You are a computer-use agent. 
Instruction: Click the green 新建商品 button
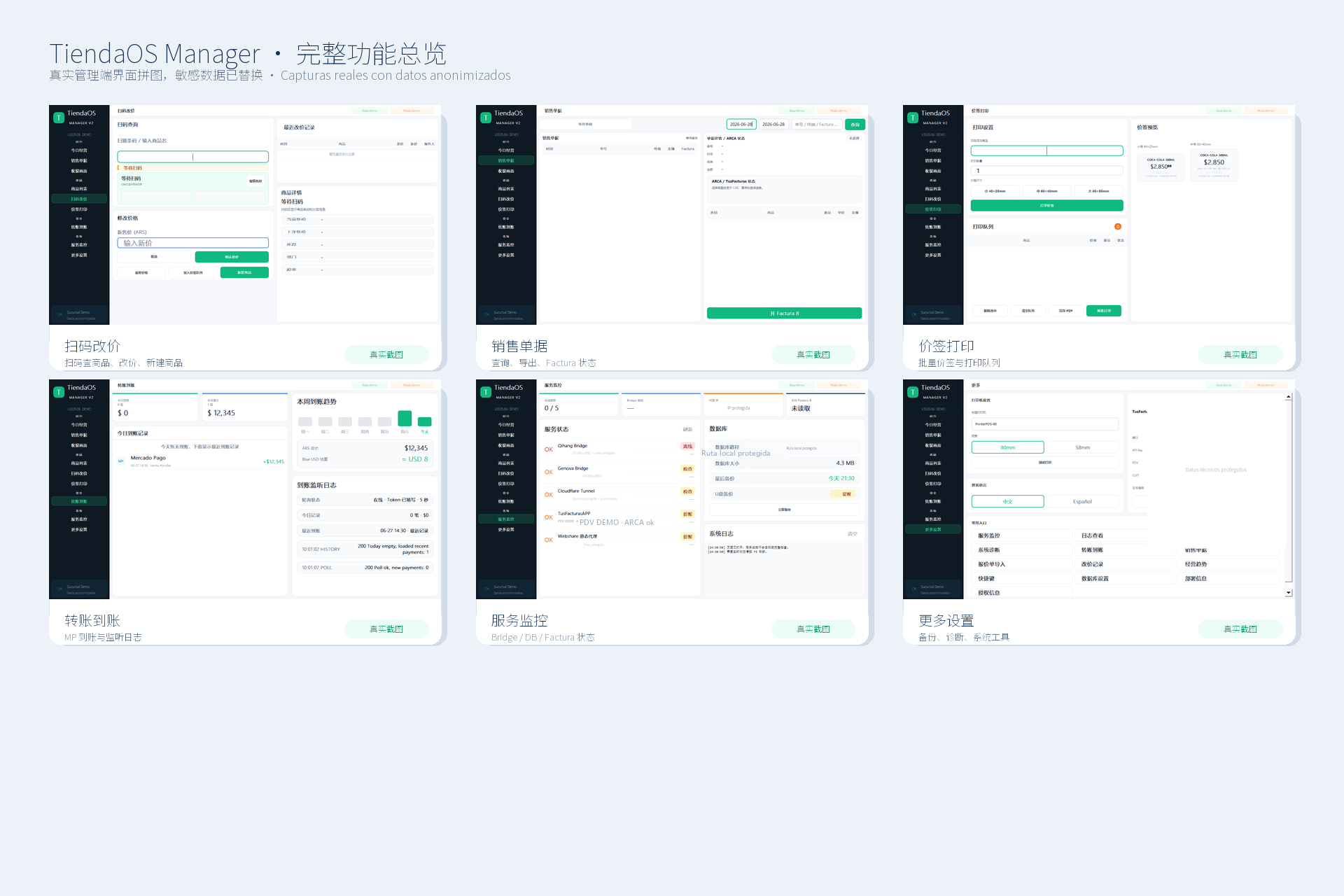(x=244, y=272)
